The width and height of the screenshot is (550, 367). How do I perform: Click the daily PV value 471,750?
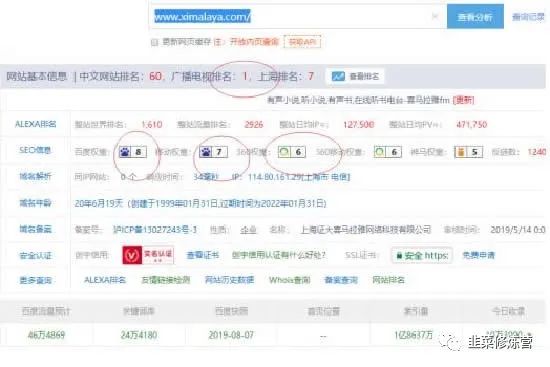click(x=471, y=124)
